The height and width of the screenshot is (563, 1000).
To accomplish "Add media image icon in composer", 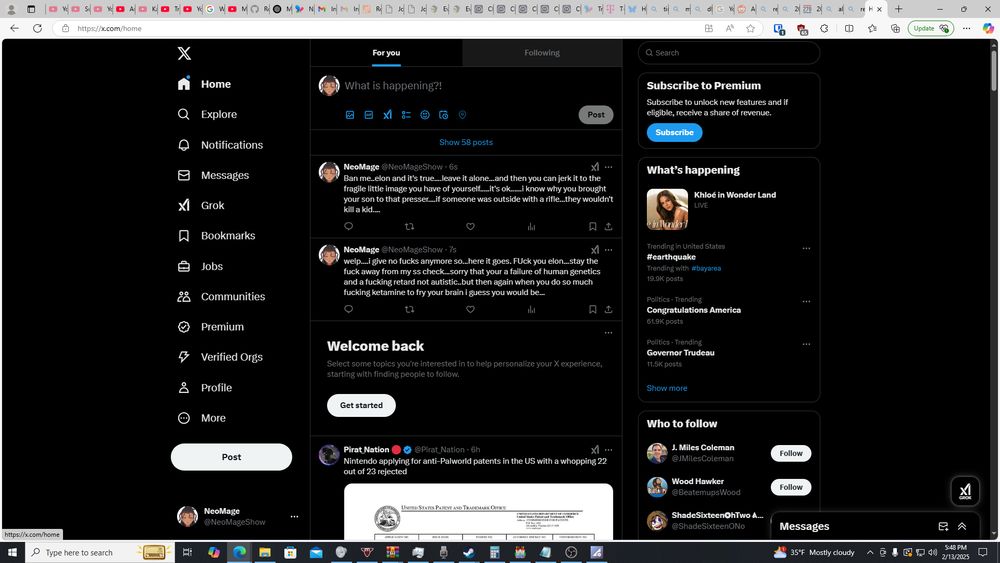I will pos(350,115).
